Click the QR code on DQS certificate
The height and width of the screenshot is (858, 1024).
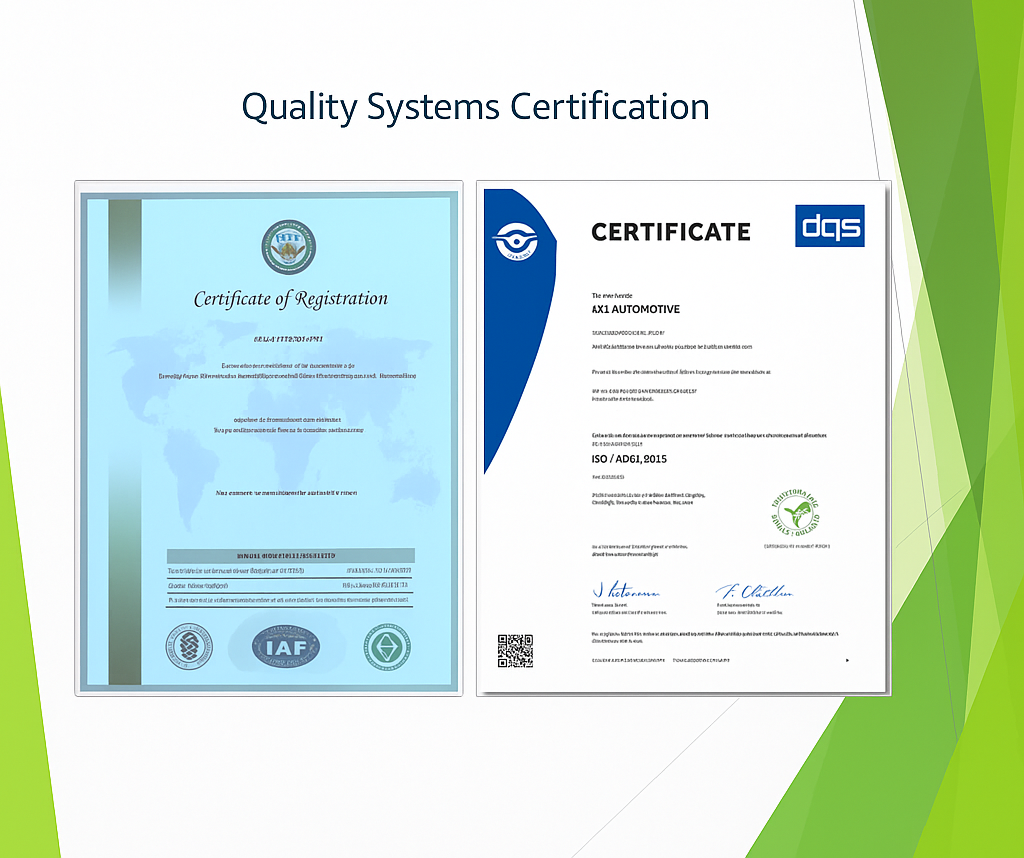tap(515, 651)
